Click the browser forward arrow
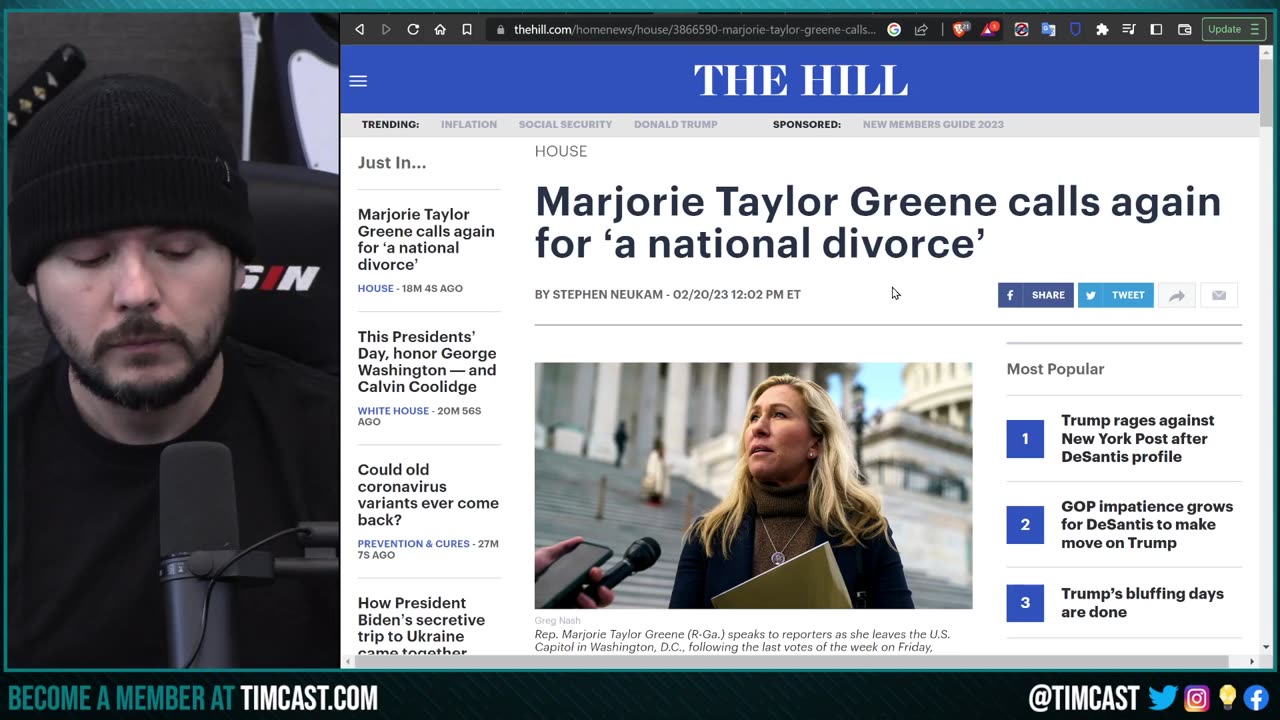 pos(386,30)
